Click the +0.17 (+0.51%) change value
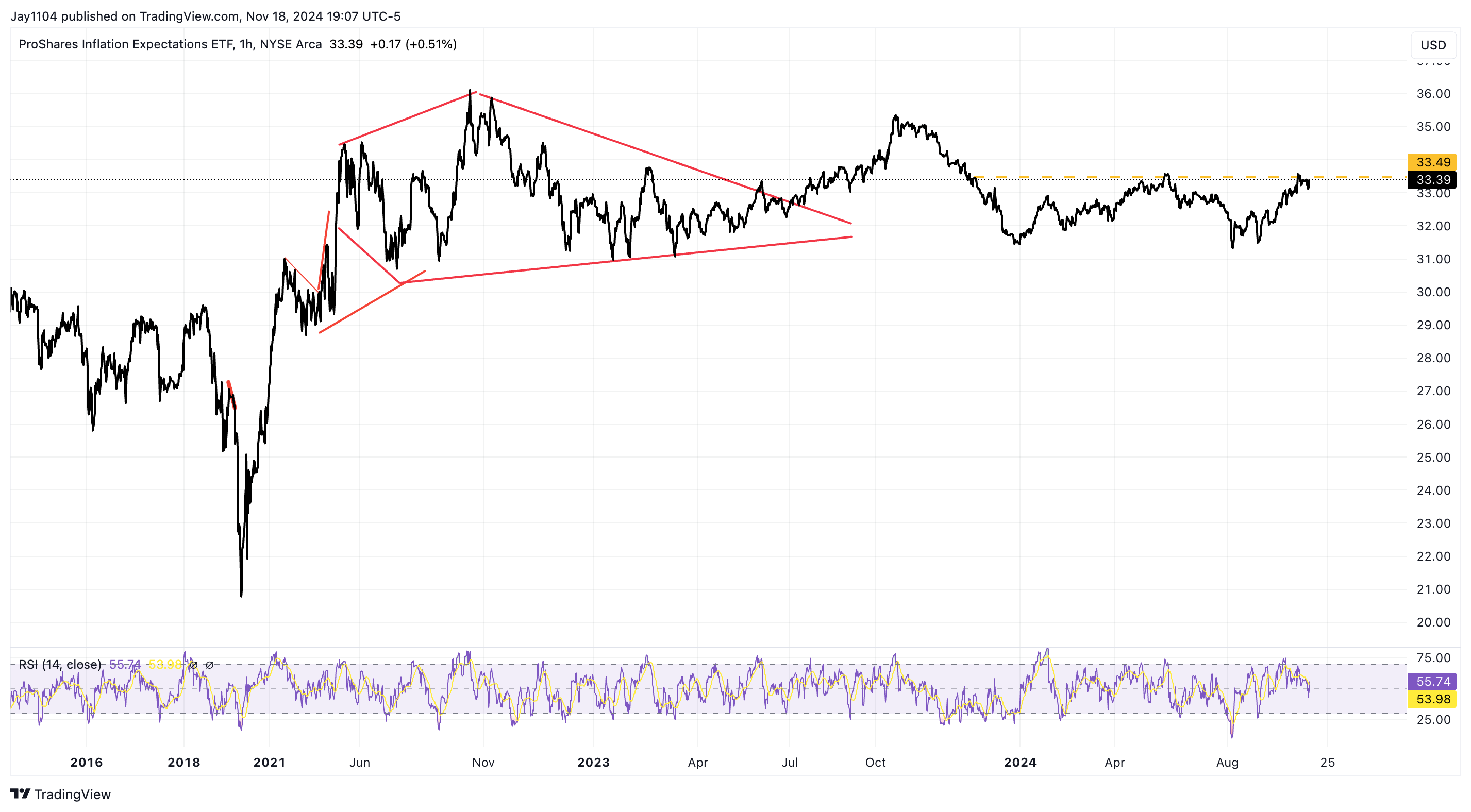 413,44
